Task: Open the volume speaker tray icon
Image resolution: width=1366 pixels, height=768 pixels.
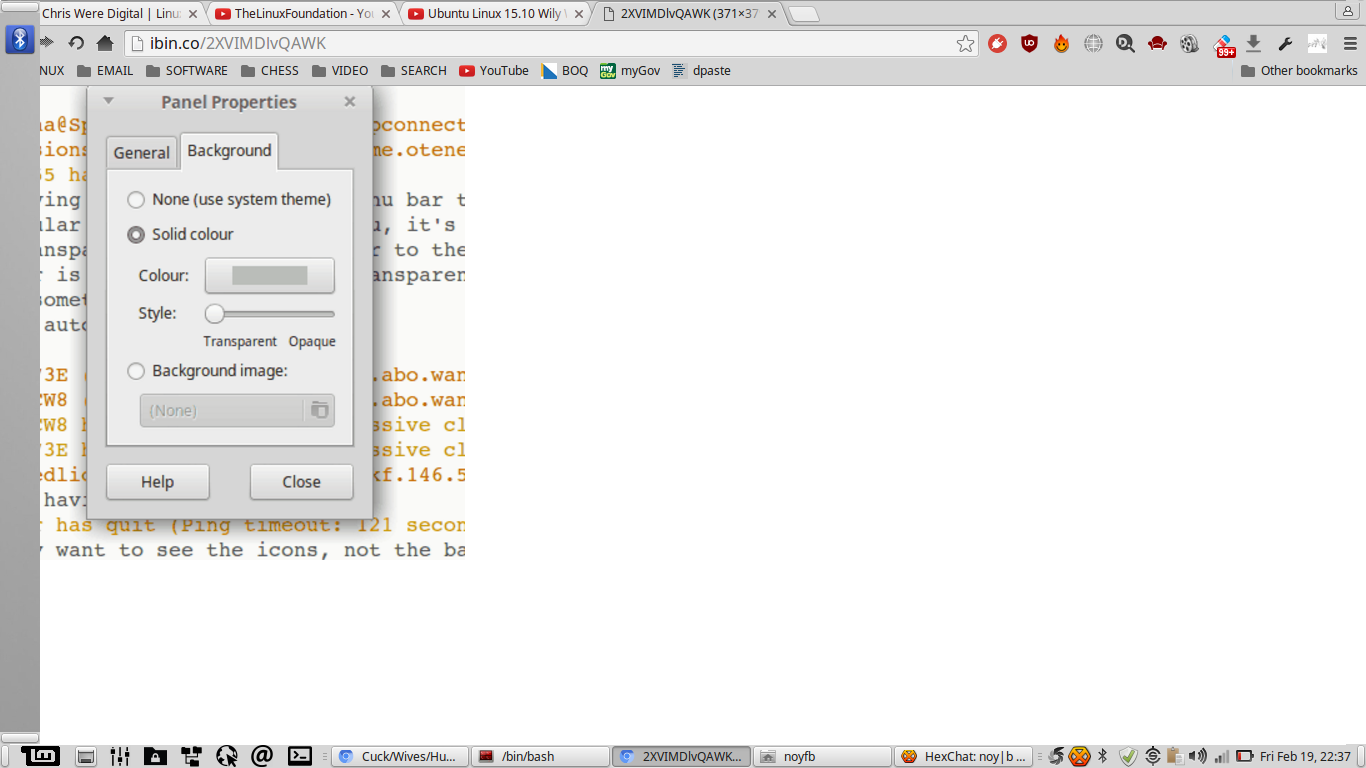Action: tap(1198, 757)
